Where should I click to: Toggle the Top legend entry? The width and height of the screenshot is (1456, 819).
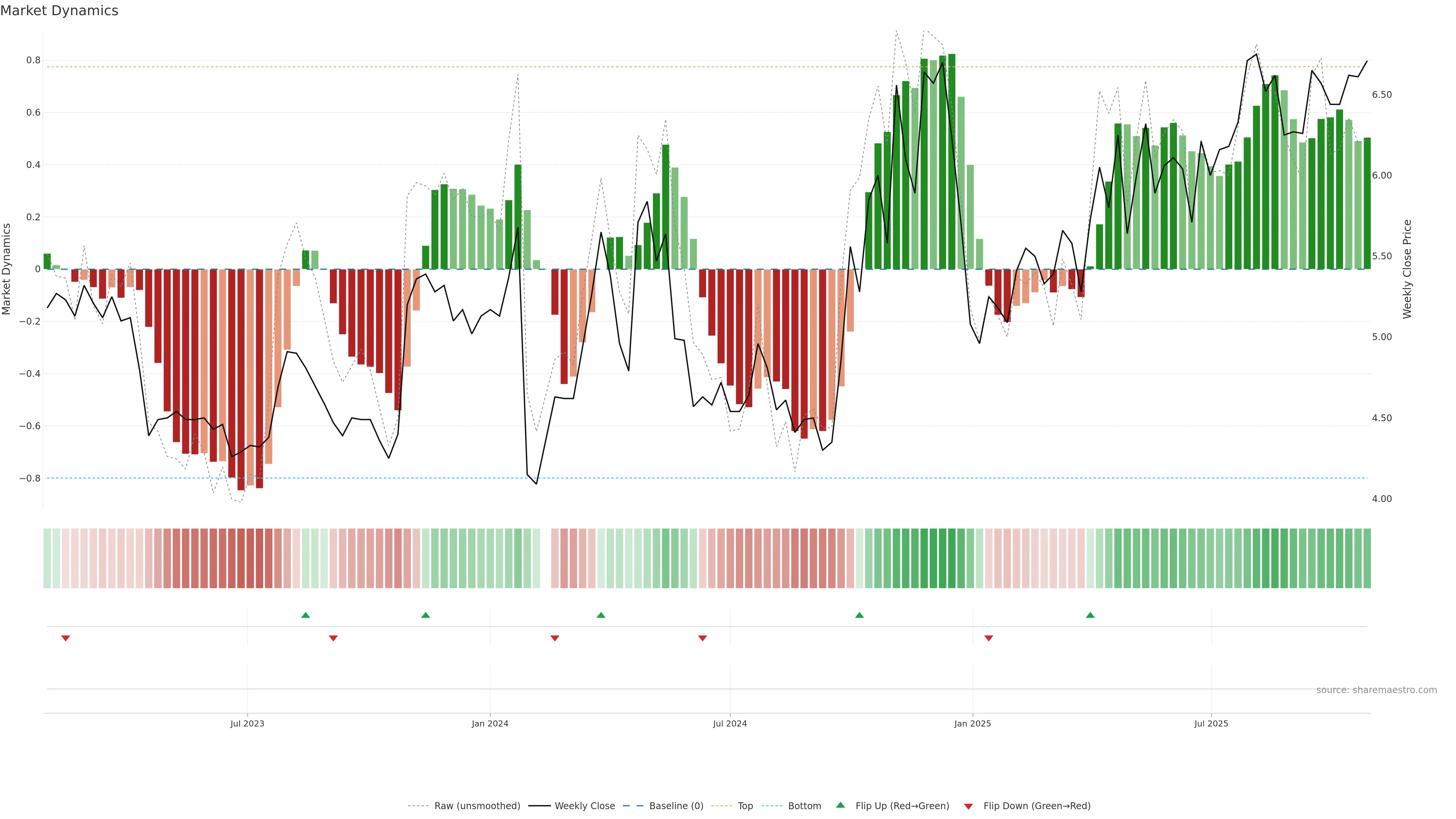745,806
